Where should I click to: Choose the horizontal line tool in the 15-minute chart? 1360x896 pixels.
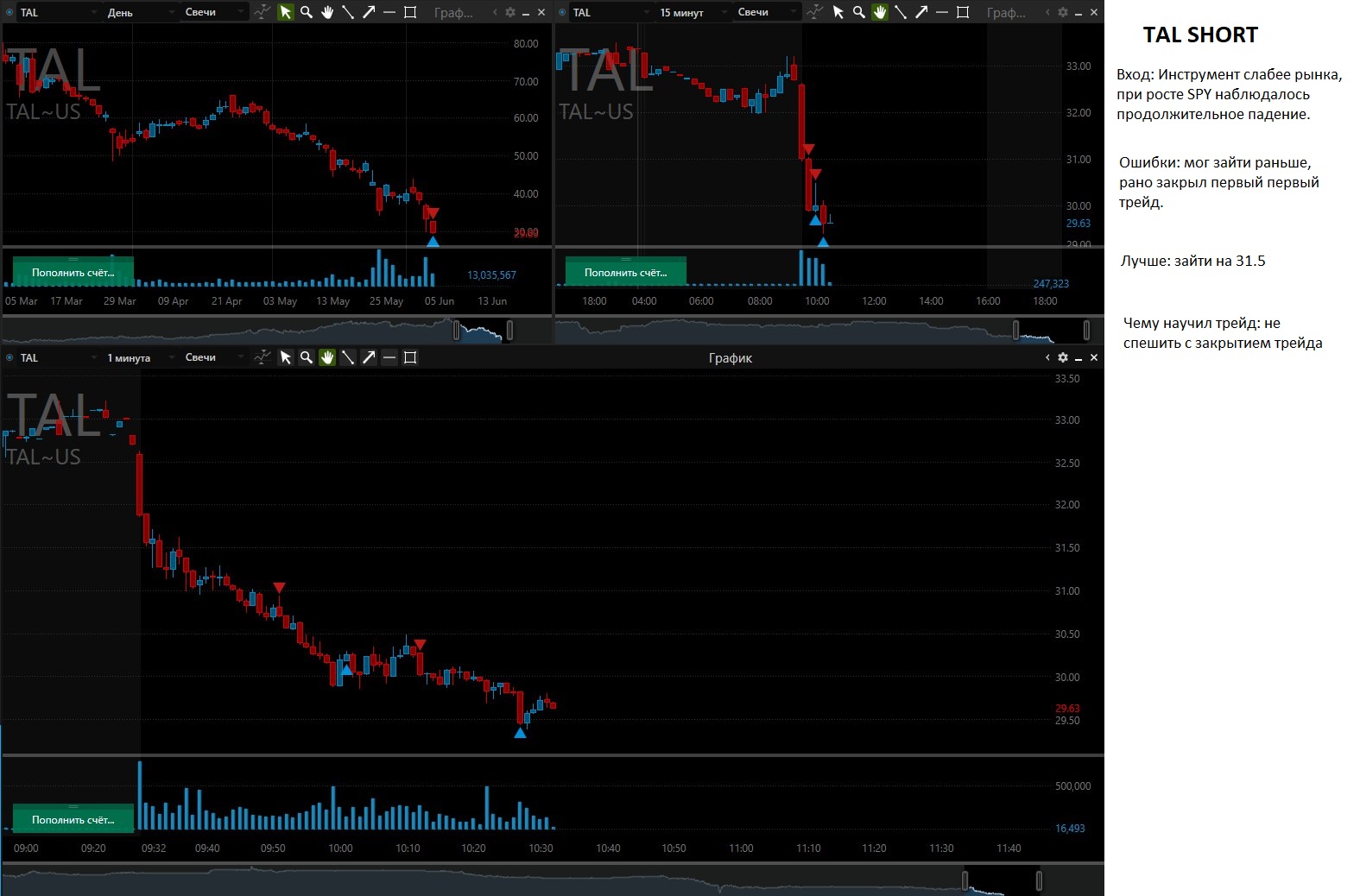942,12
